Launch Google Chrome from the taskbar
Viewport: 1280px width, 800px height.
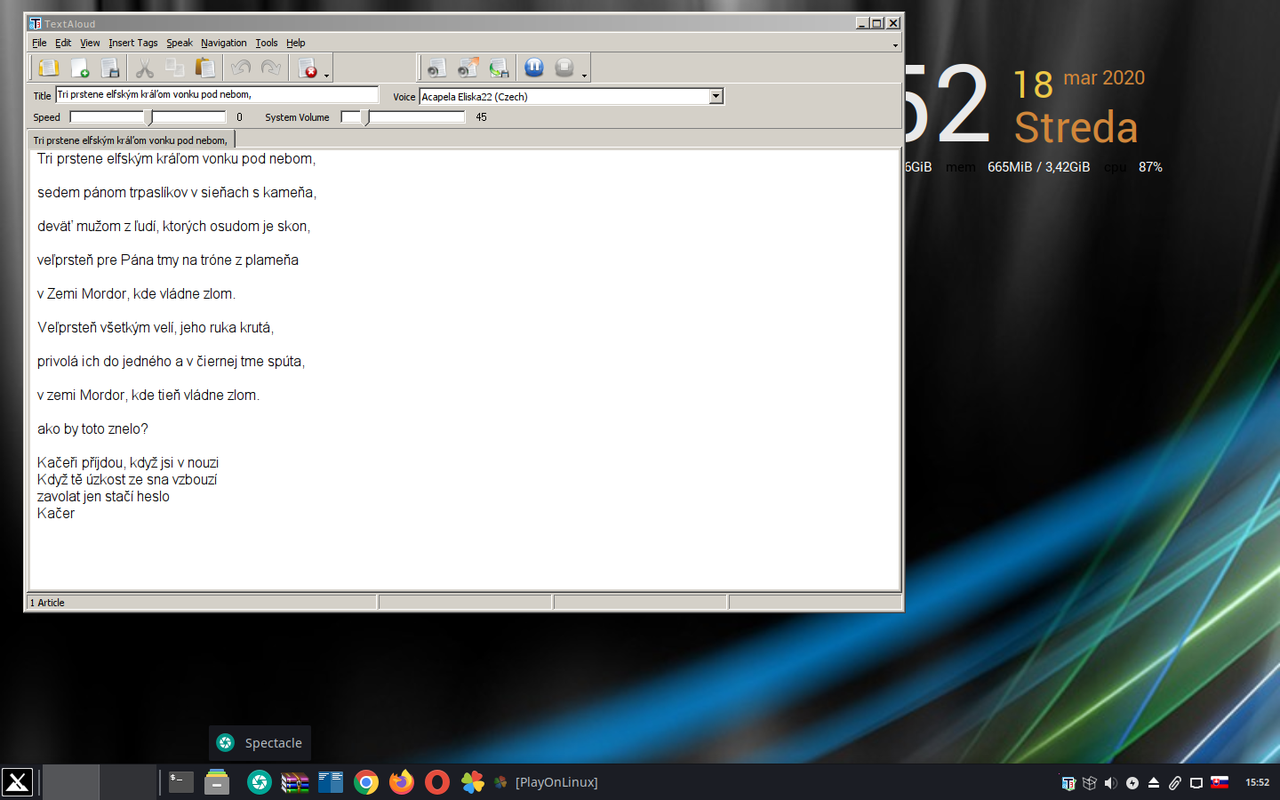[x=366, y=782]
